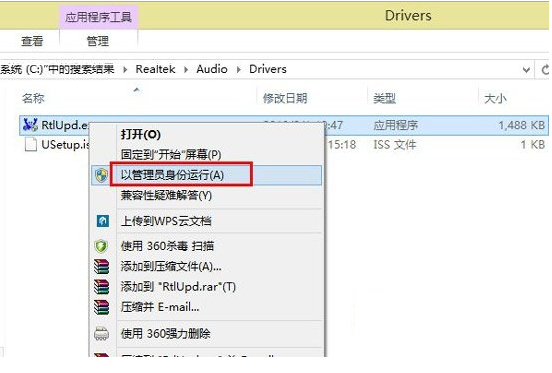Sort files by the 类型 column header
The image size is (552, 373).
(x=384, y=98)
